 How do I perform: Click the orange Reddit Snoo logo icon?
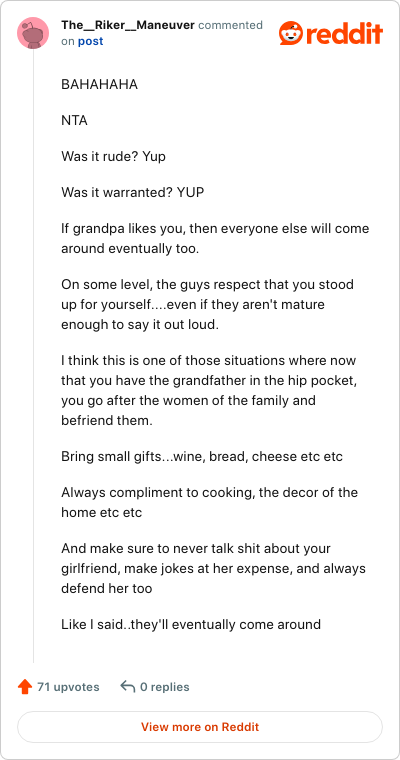pos(291,33)
